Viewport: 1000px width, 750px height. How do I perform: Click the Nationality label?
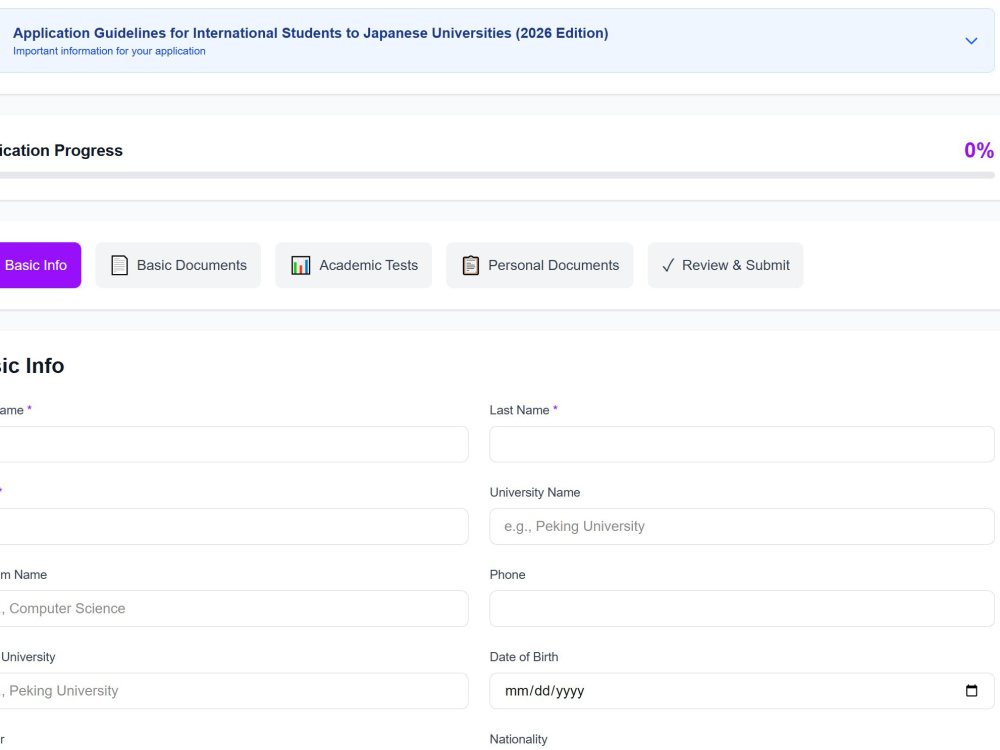[518, 739]
